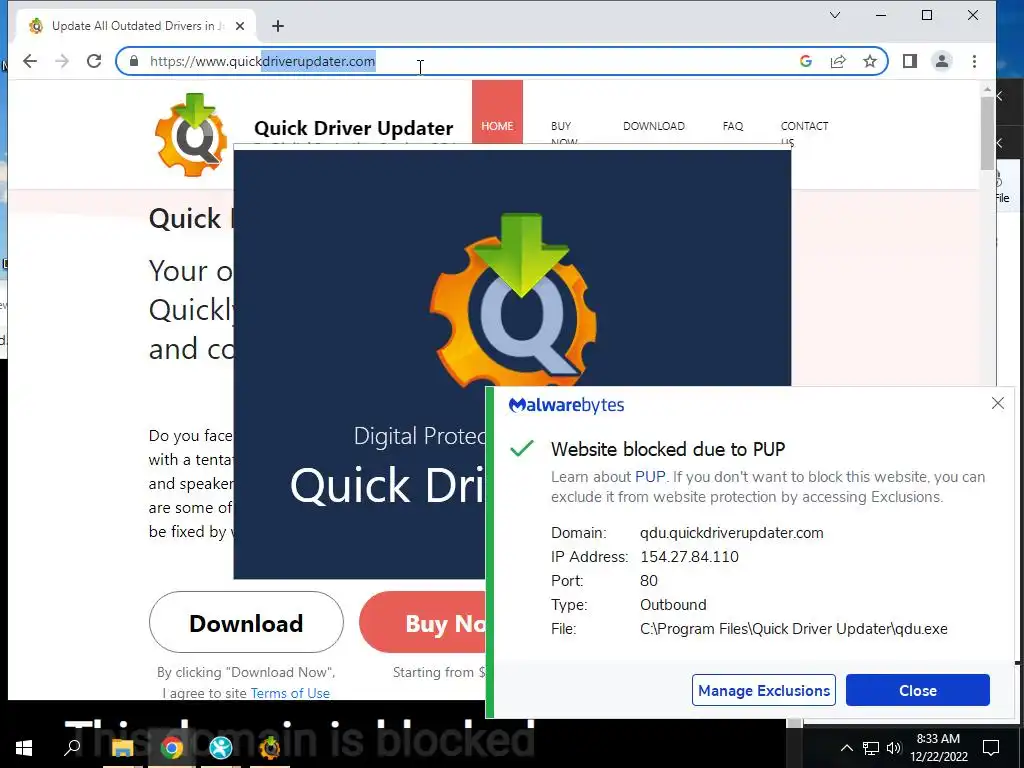This screenshot has width=1024, height=768.
Task: Open the DOWNLOAD nav item
Action: 654,126
